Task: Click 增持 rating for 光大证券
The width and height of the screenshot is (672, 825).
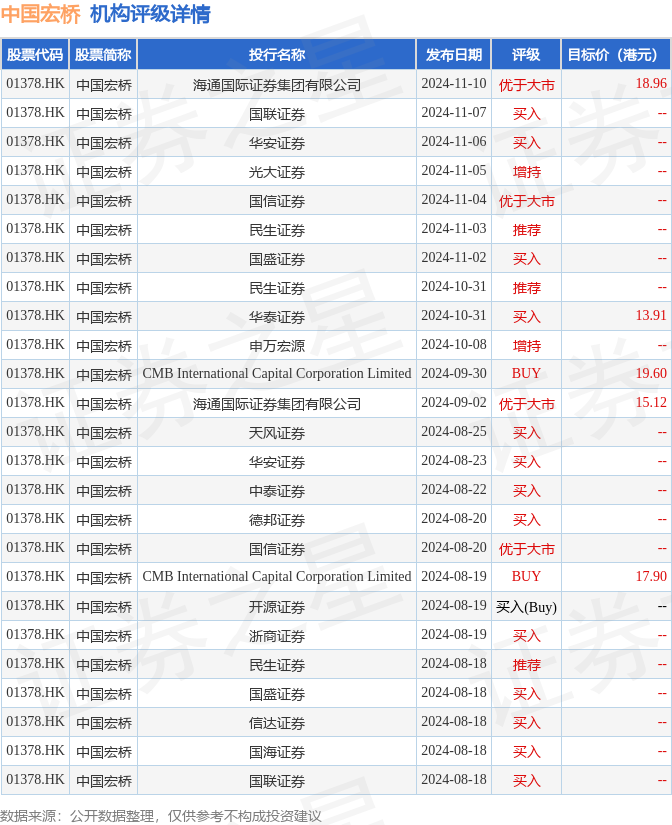Action: tap(526, 172)
